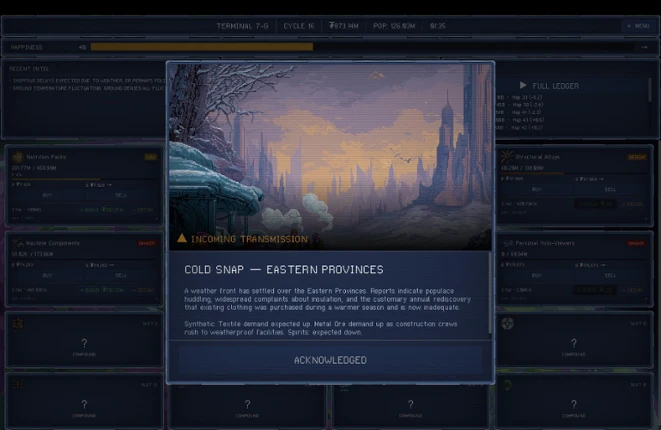Click the happiness bar arrow at right end
Screen dimensions: 661x430
[644, 47]
